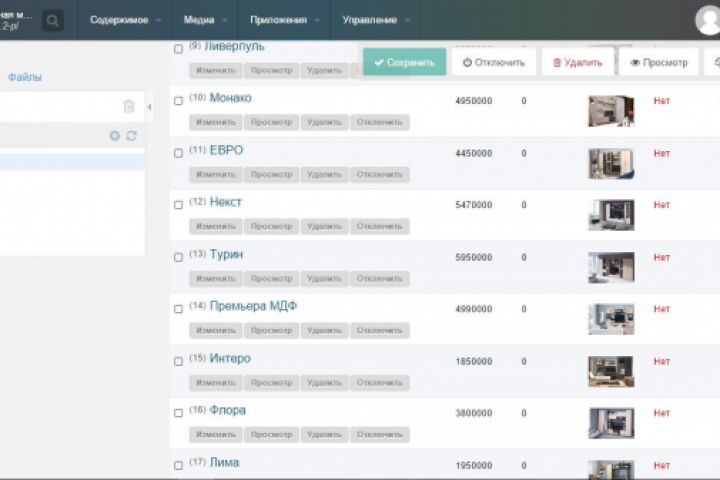Click Отключить under ЕВРО

380,175
